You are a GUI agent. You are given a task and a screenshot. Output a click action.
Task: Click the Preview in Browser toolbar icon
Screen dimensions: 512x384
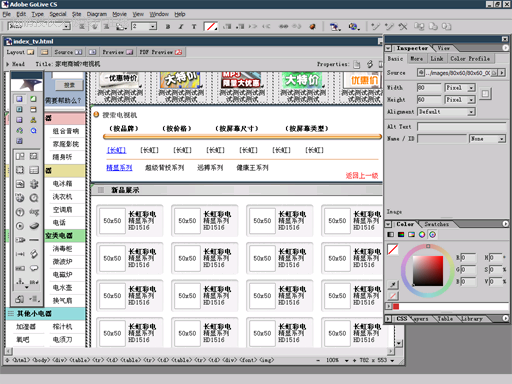(x=353, y=26)
